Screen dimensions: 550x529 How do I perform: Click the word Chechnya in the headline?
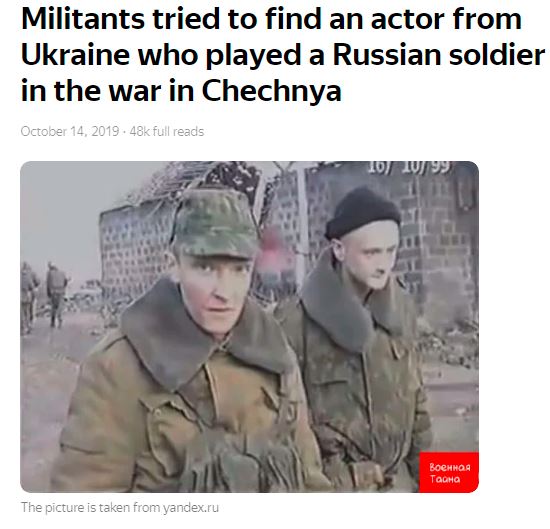pyautogui.click(x=271, y=91)
